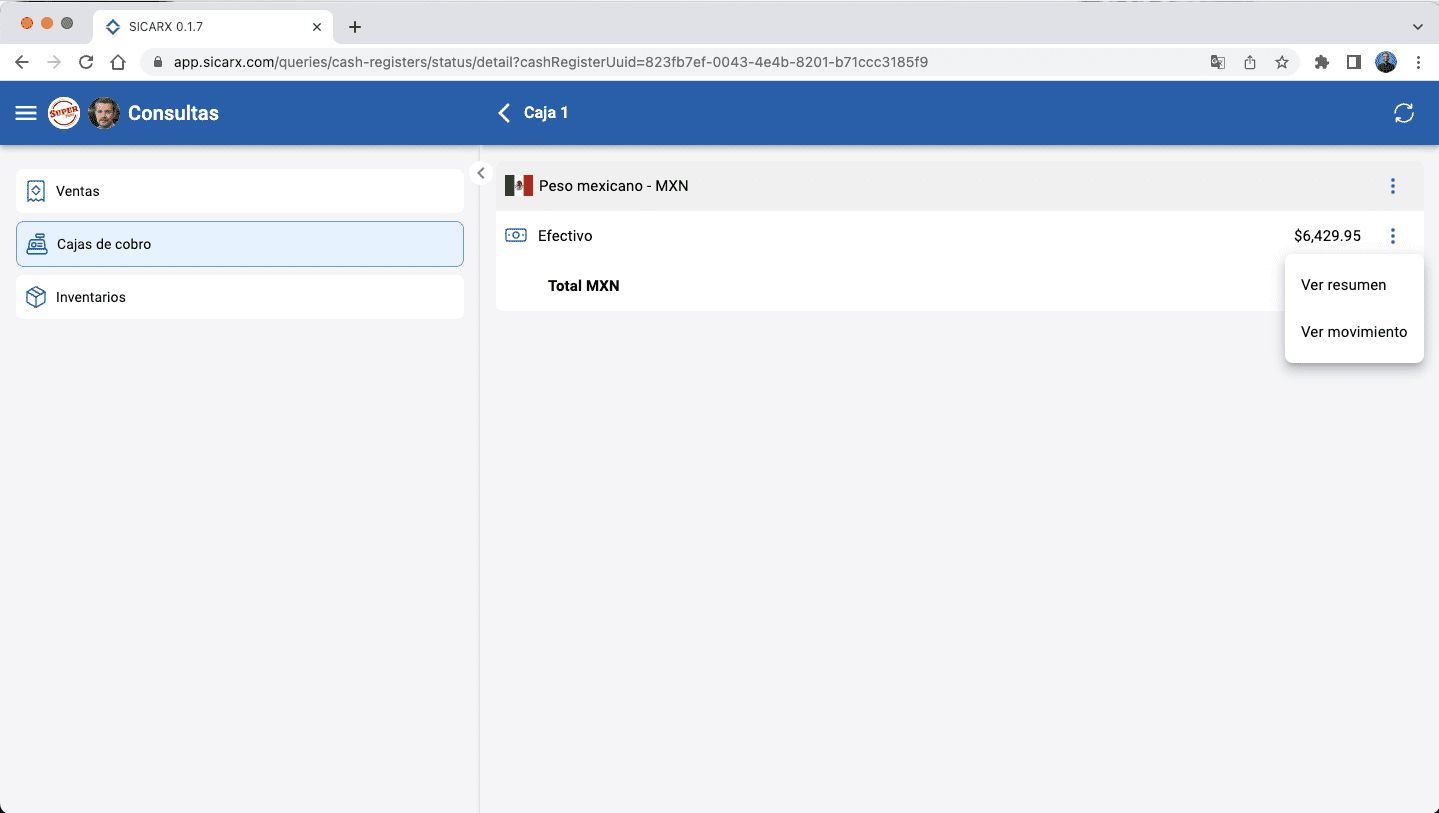This screenshot has width=1439, height=813.
Task: Toggle the Efectivo row options menu
Action: click(1392, 236)
